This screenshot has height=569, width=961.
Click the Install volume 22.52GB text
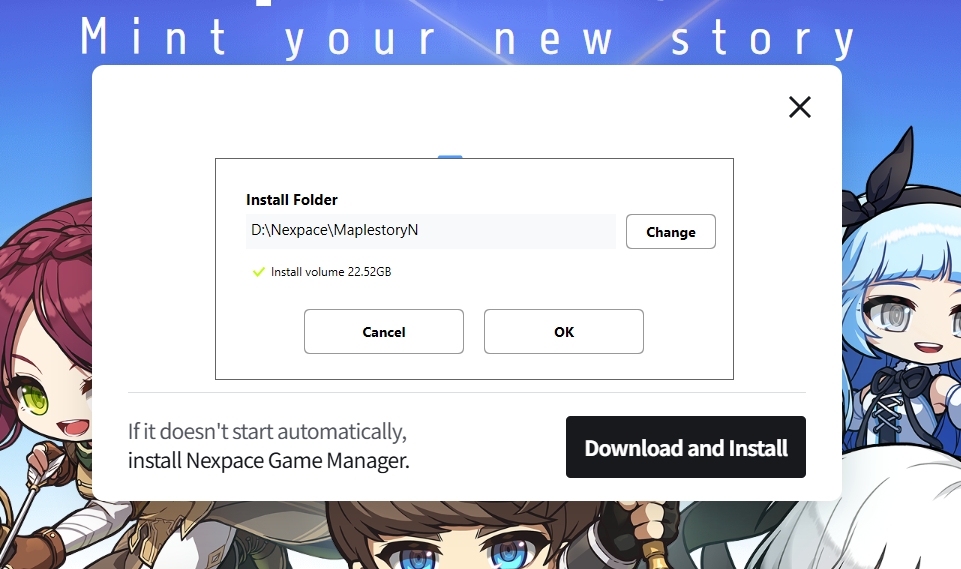[x=331, y=272]
